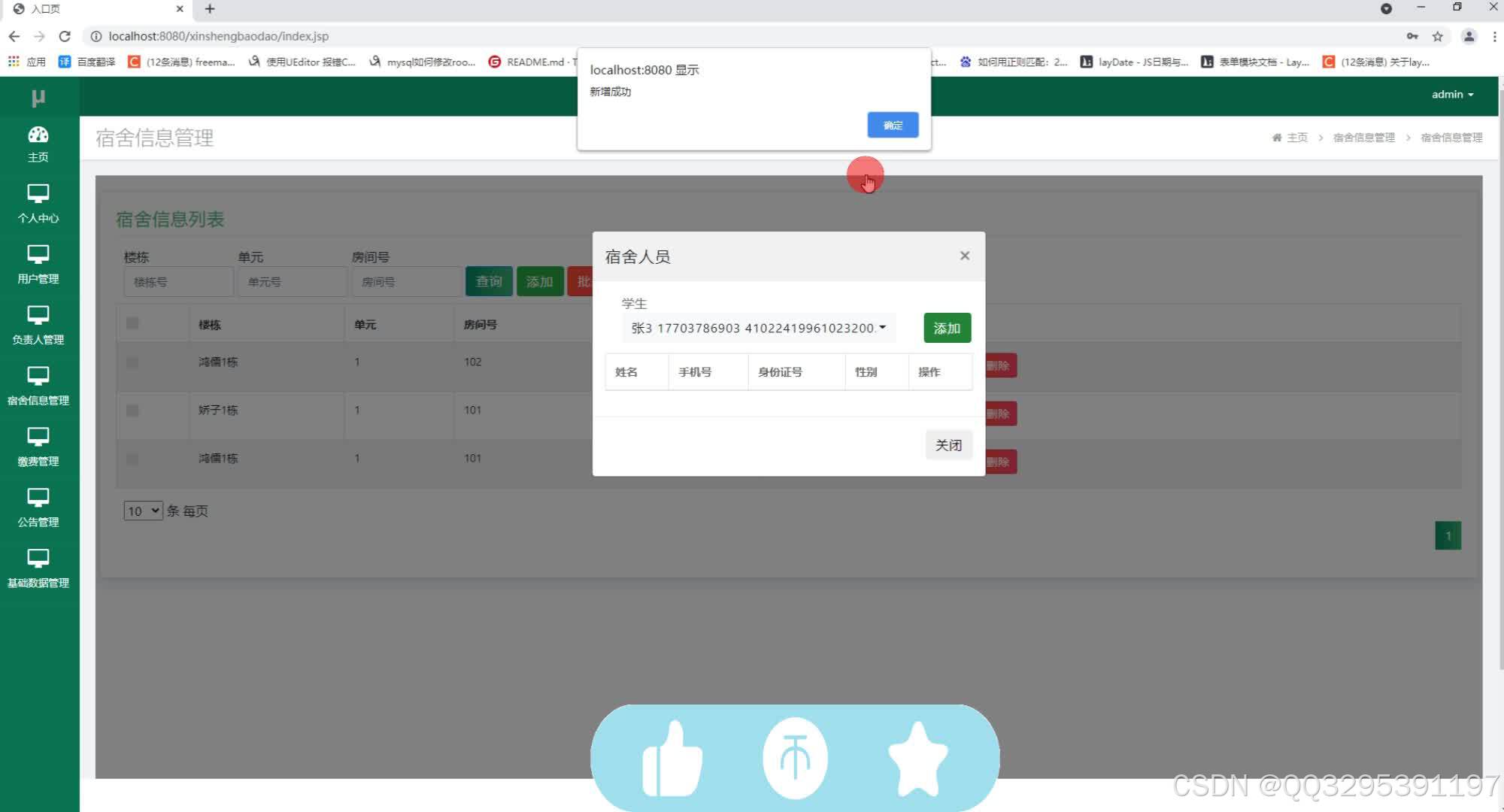Screen dimensions: 1504x812
Task: Select the 入口页 browser tab
Action: (96, 9)
